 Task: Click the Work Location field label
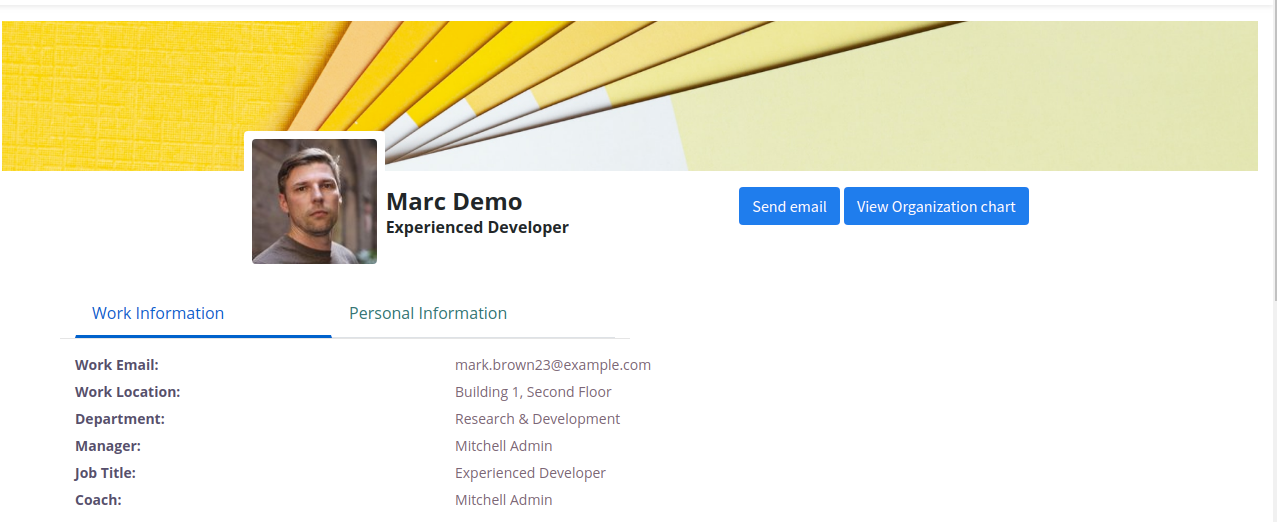click(x=127, y=392)
